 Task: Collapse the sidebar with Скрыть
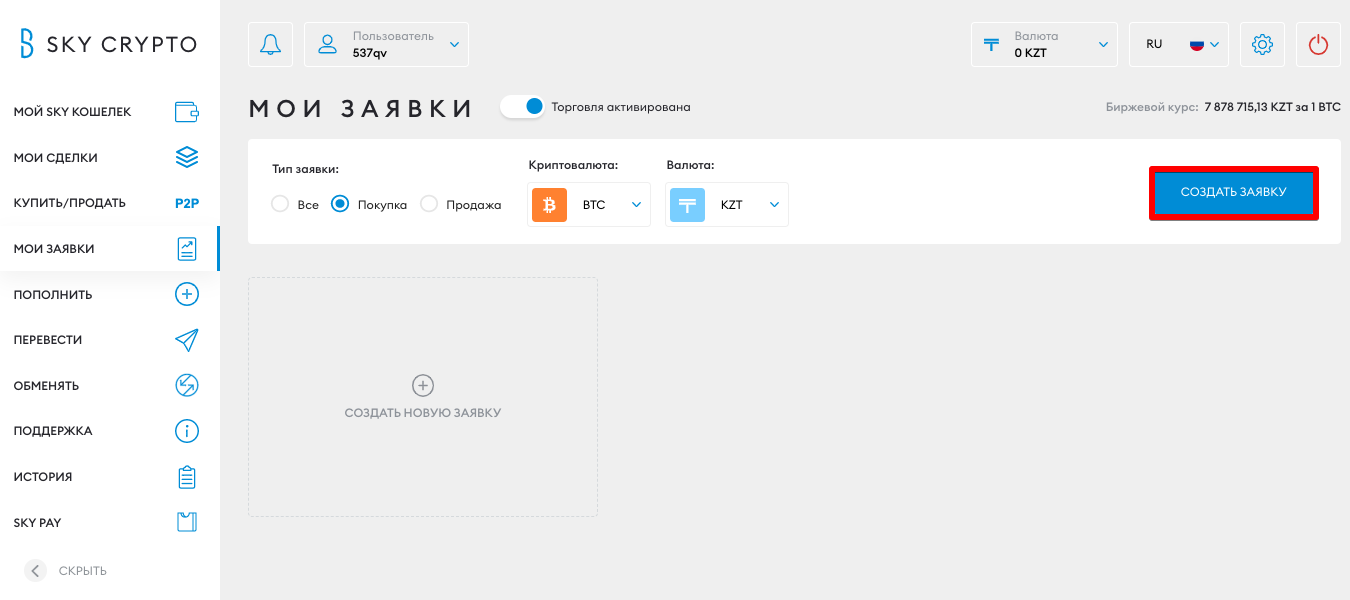pos(66,571)
